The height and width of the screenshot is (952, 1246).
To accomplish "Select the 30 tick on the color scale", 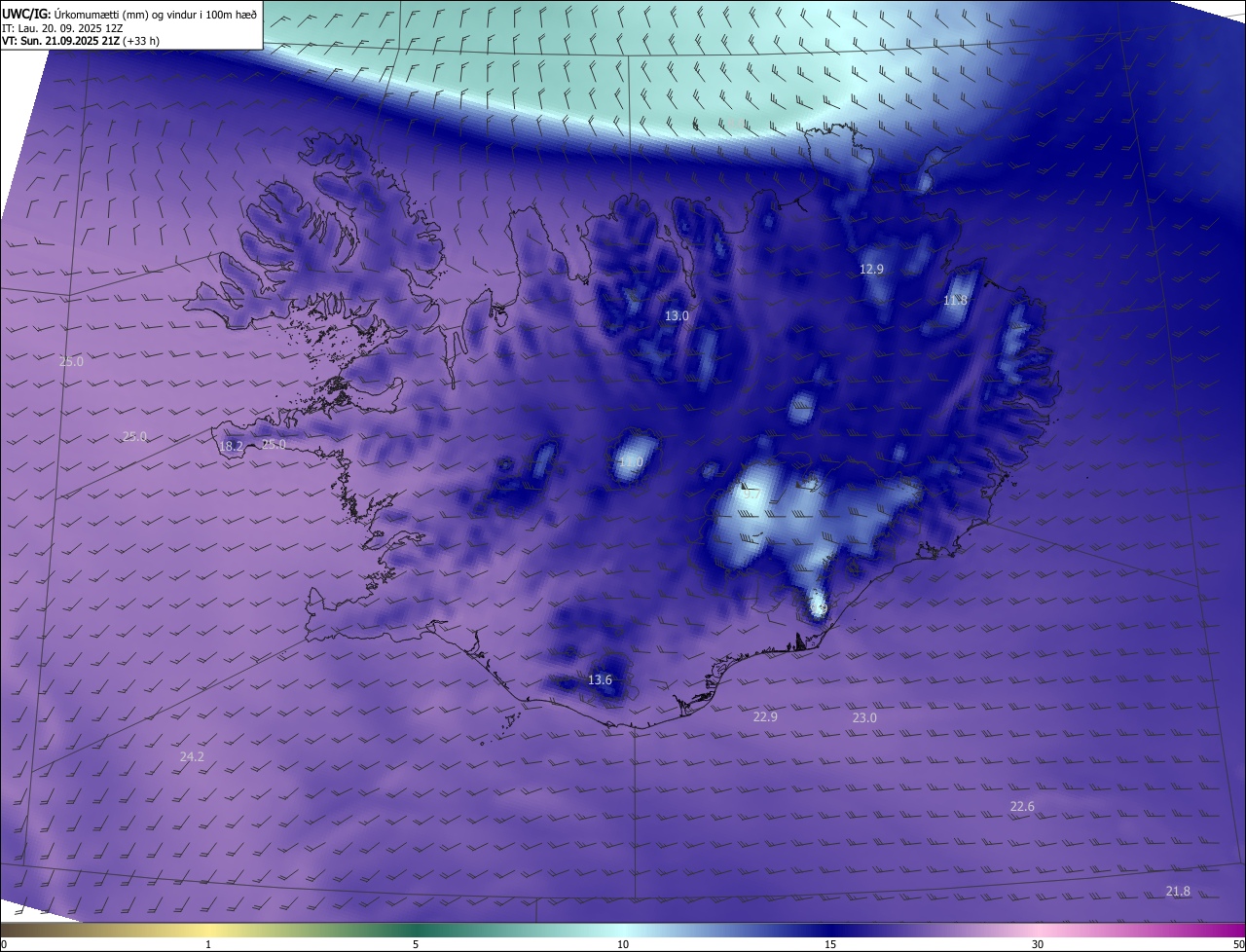I will click(x=1038, y=944).
